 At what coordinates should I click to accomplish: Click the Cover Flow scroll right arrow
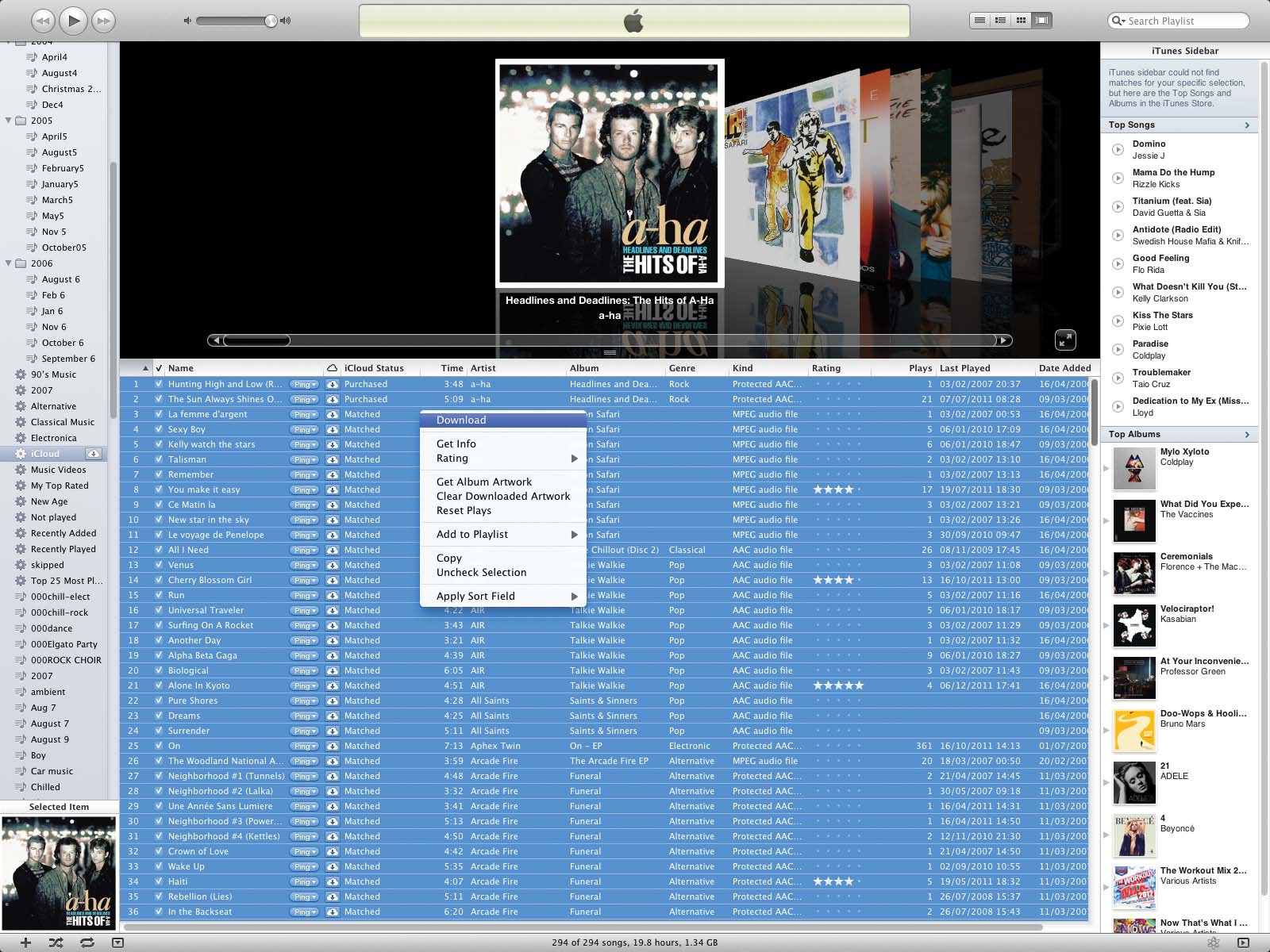[1005, 340]
